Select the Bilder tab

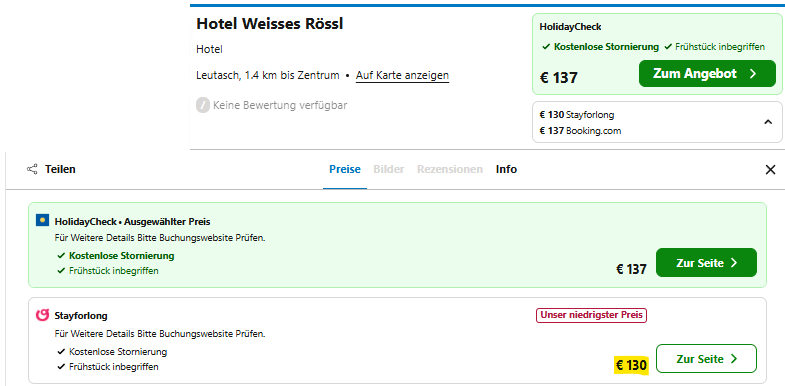[388, 169]
